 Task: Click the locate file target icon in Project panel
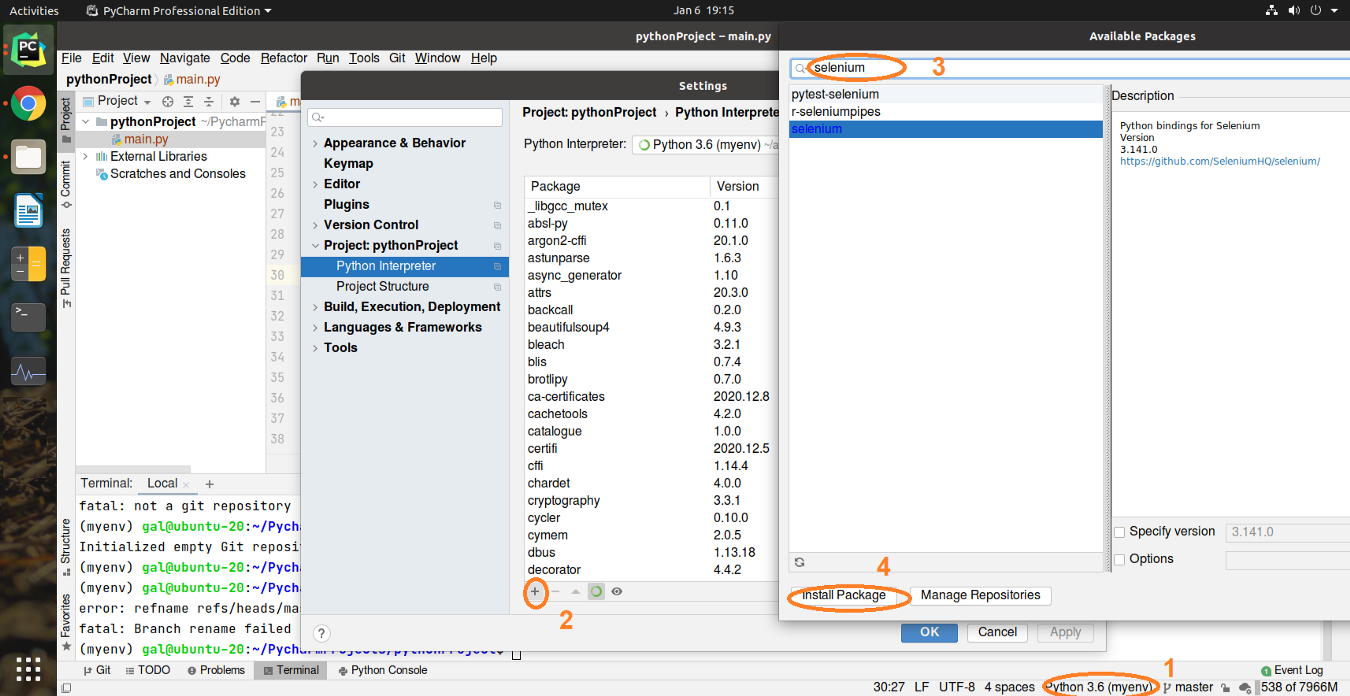click(x=168, y=101)
